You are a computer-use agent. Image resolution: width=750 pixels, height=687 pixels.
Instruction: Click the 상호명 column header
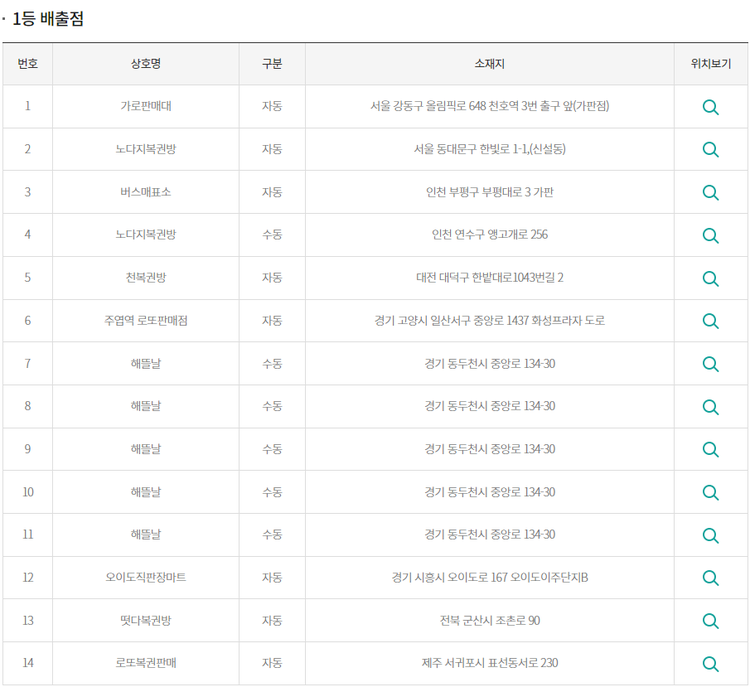(x=146, y=64)
